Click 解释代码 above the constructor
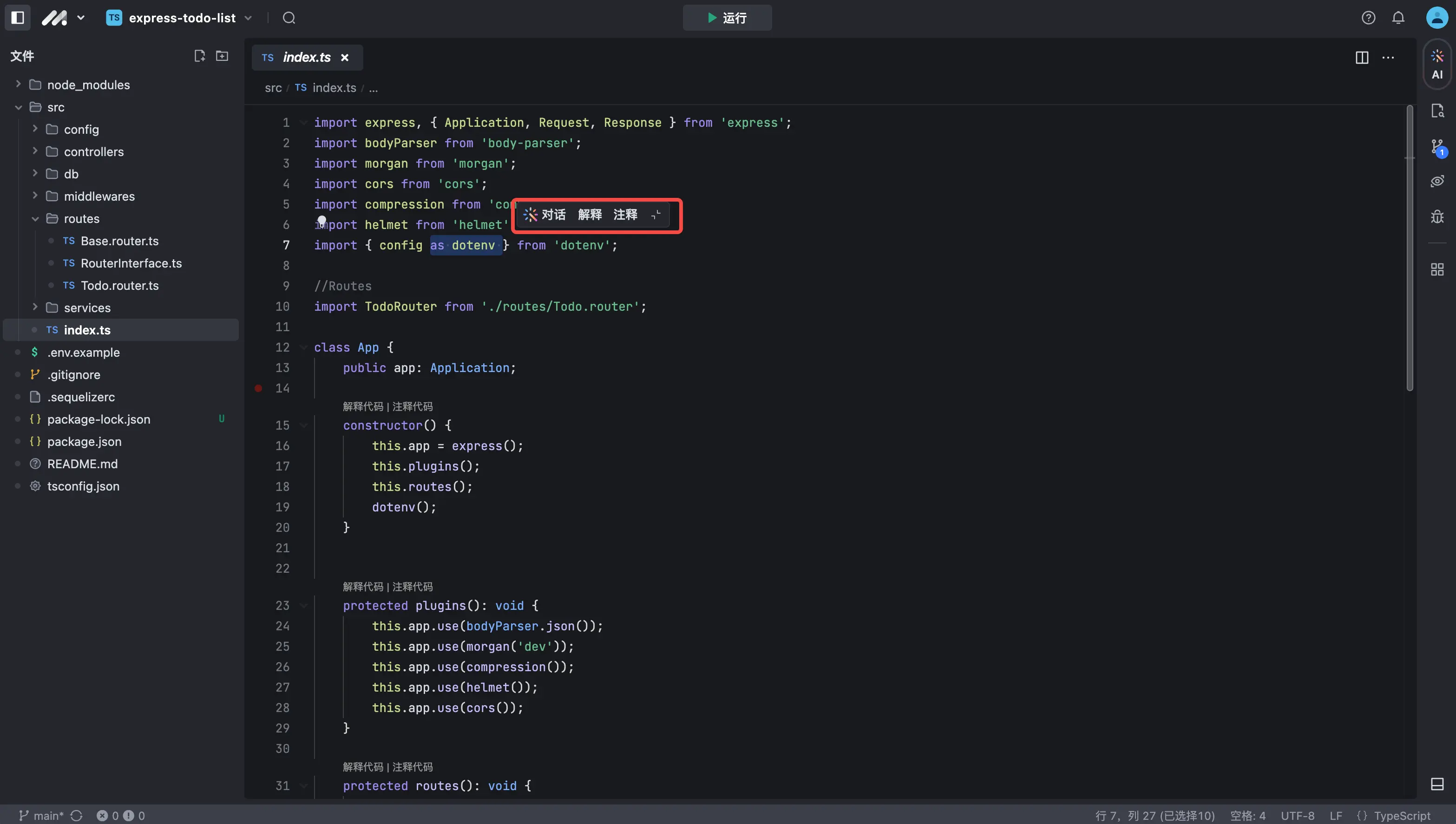Viewport: 1456px width, 824px height. click(363, 406)
